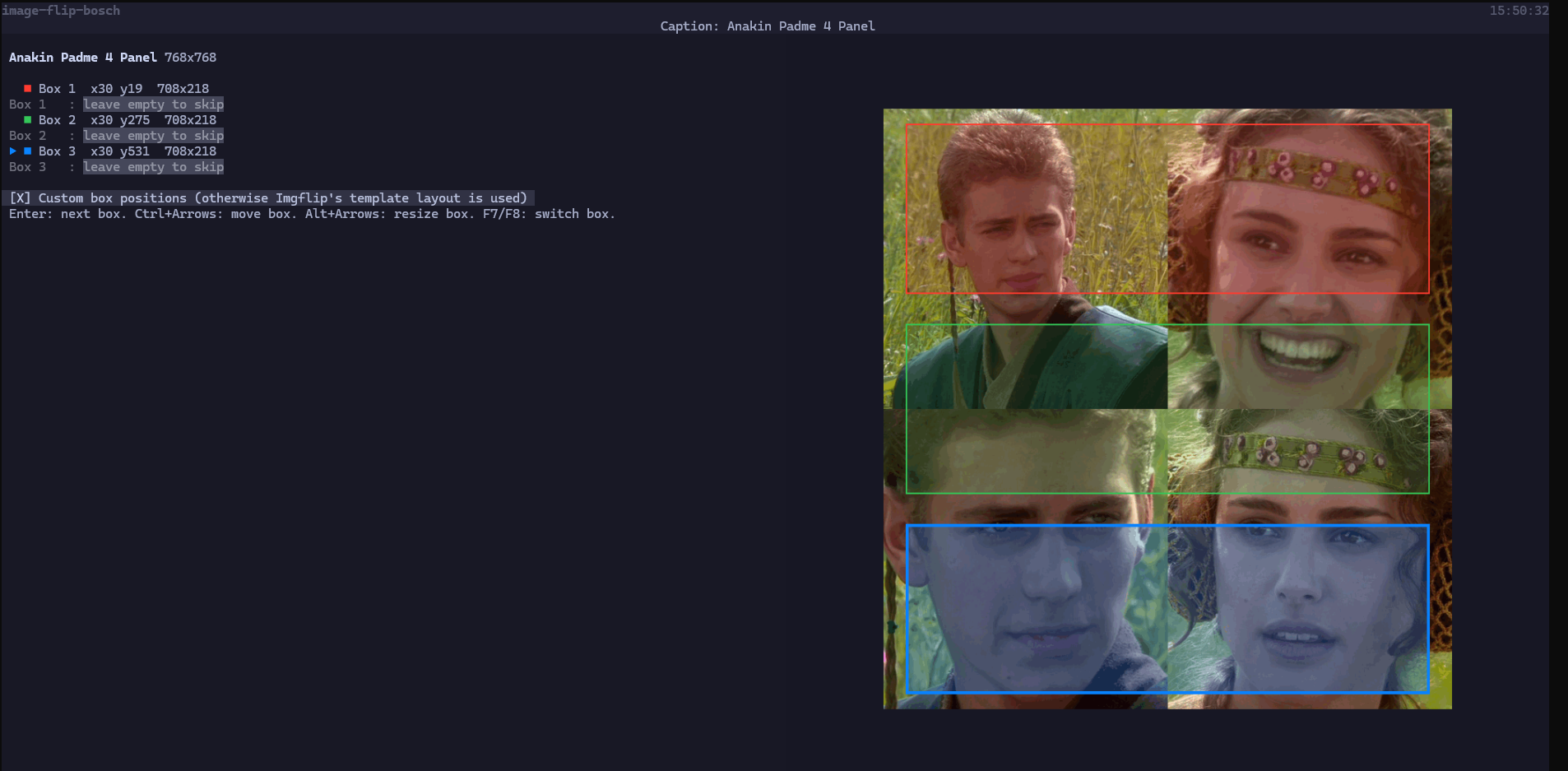Click the Anakin Padme 4 Panel template title

(x=82, y=58)
